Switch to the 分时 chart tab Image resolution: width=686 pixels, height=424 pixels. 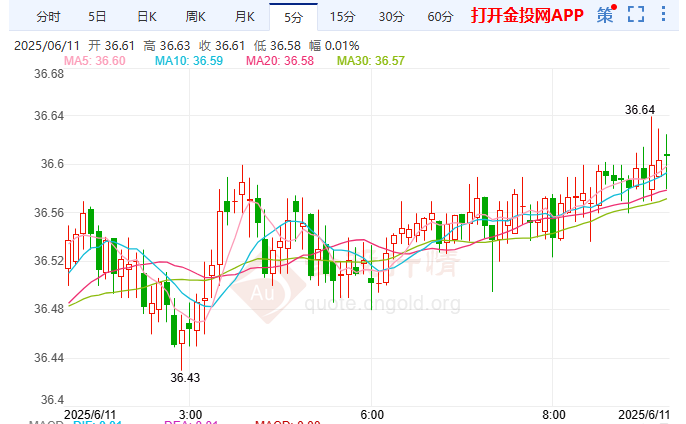(x=48, y=17)
